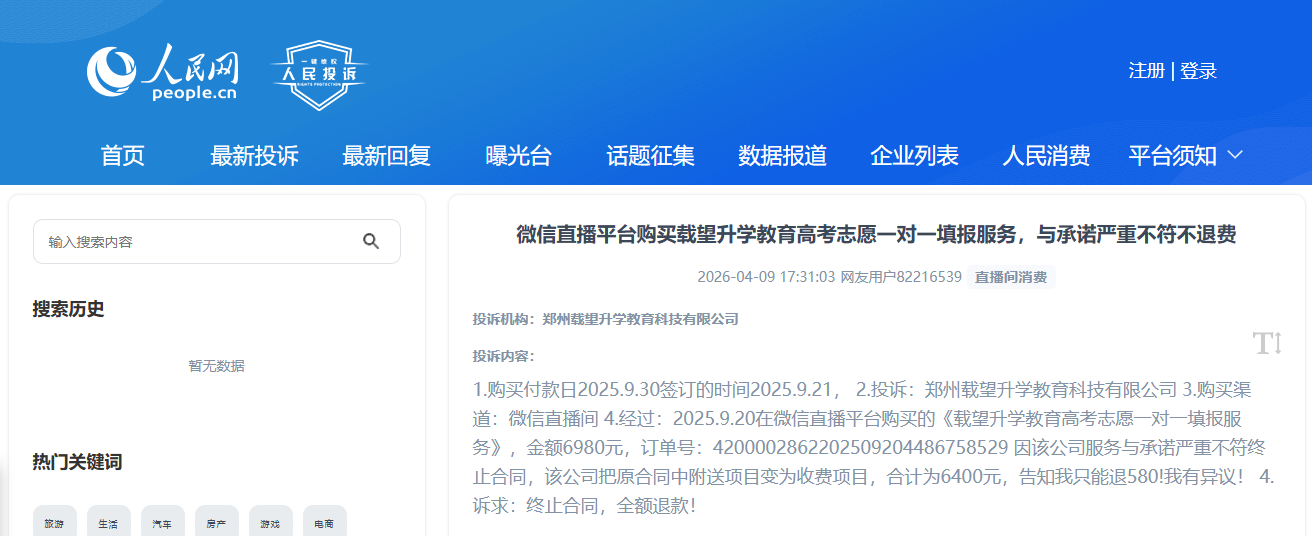1312x536 pixels.
Task: Click the 网友用户82216539 username
Action: click(x=901, y=277)
